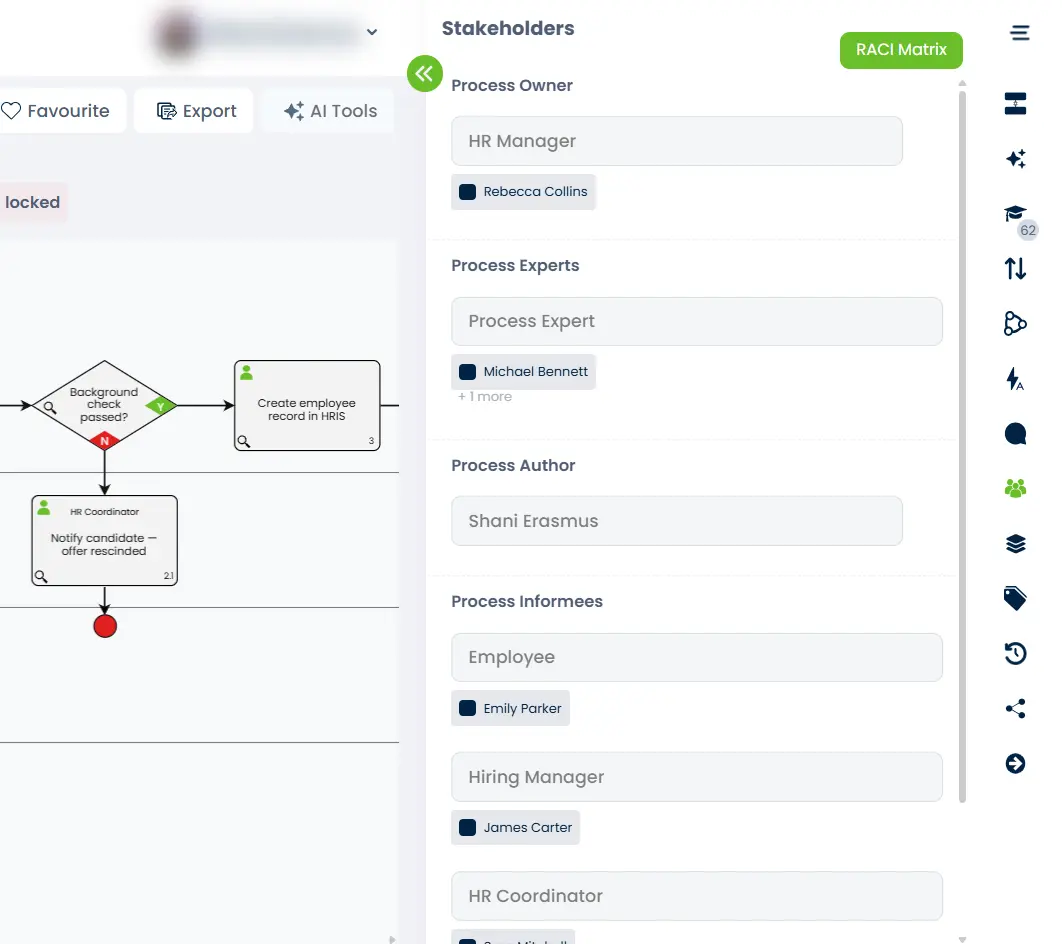Viewport: 1062px width, 944px height.
Task: Click the Export button
Action: pos(197,111)
